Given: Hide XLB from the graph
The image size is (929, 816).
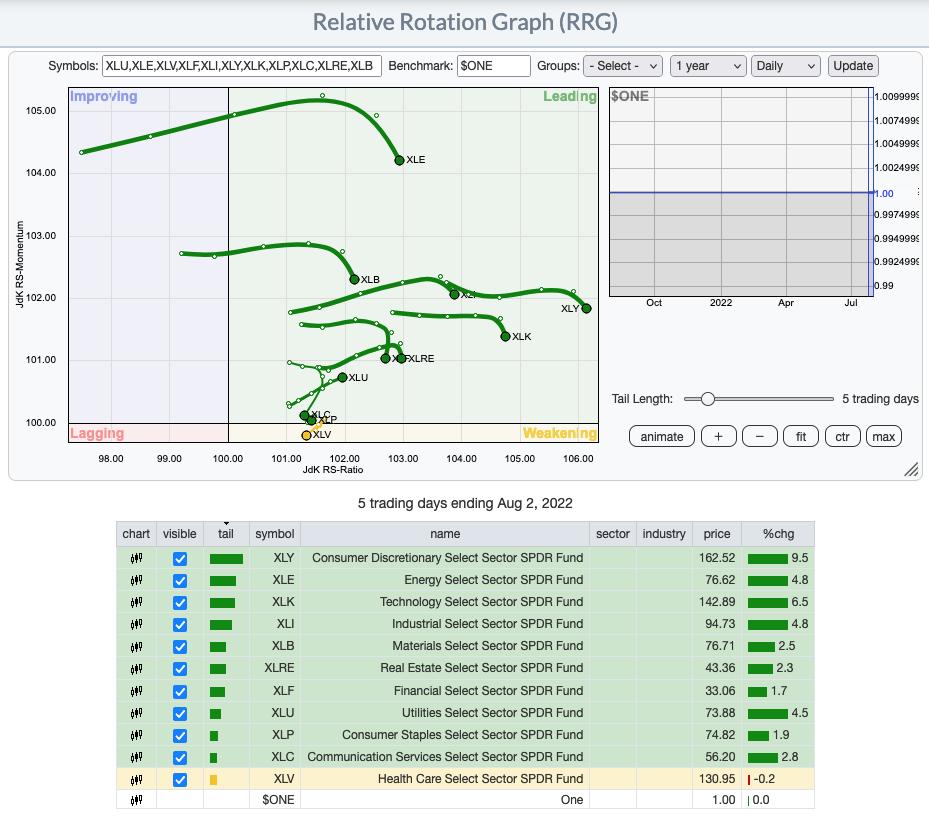Looking at the screenshot, I should pyautogui.click(x=180, y=647).
